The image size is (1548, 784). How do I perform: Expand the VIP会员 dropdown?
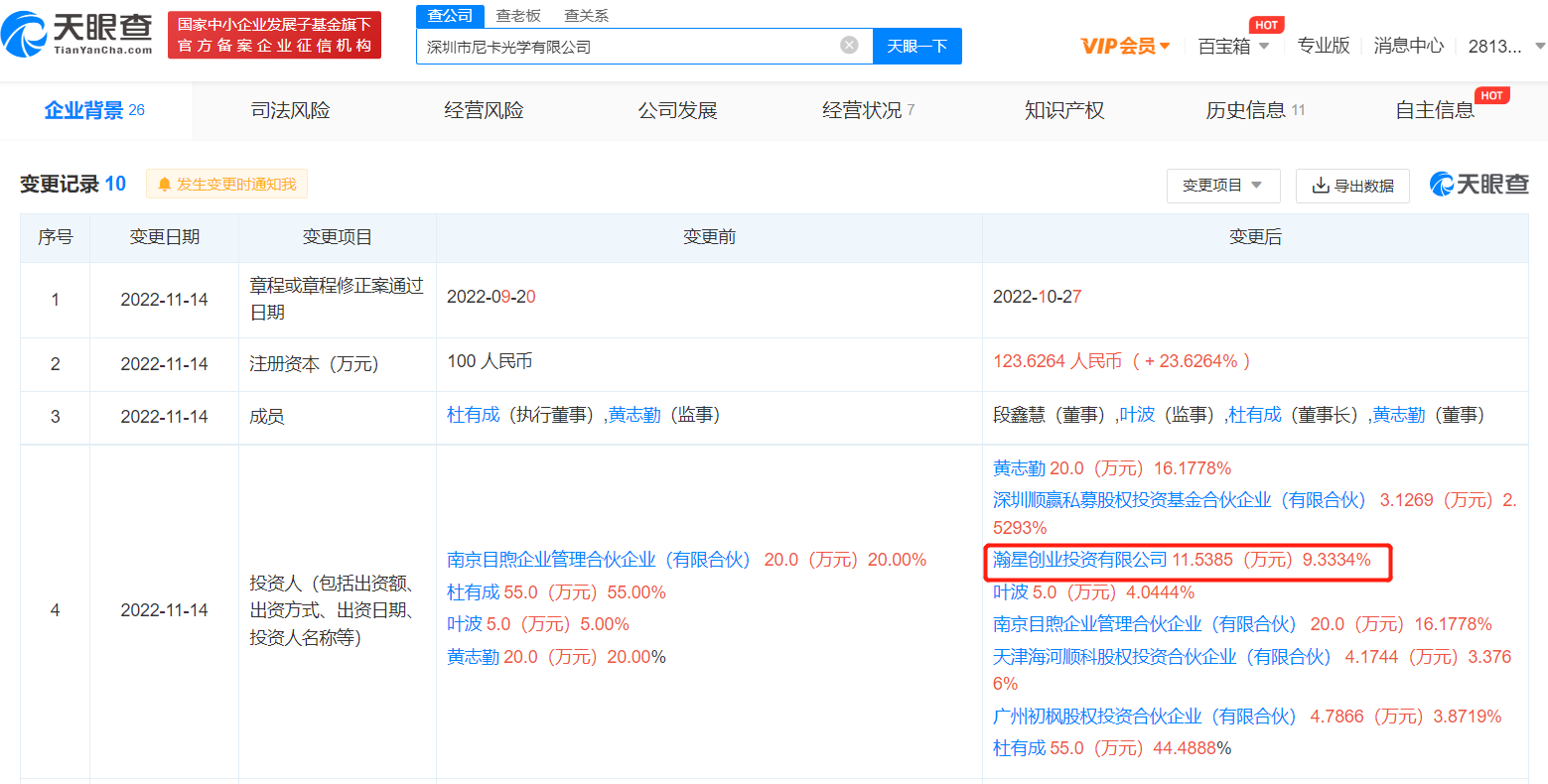point(1124,46)
